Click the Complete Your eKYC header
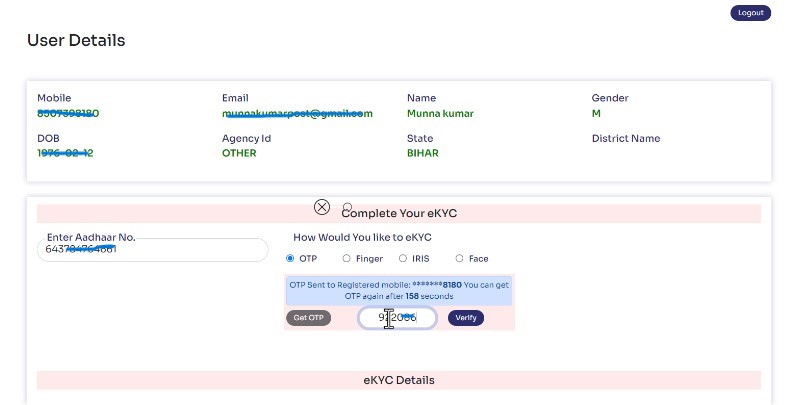 pos(399,214)
